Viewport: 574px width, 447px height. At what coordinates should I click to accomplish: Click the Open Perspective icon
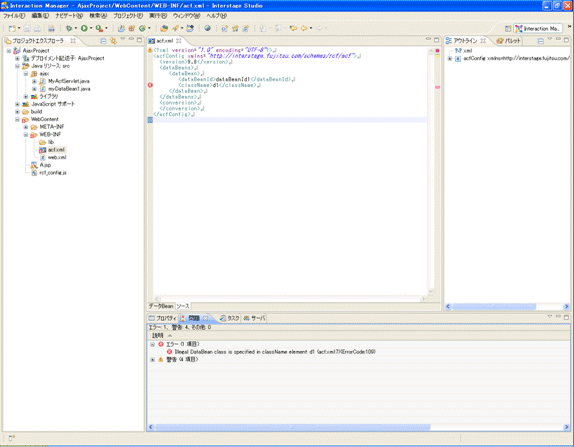(x=508, y=29)
